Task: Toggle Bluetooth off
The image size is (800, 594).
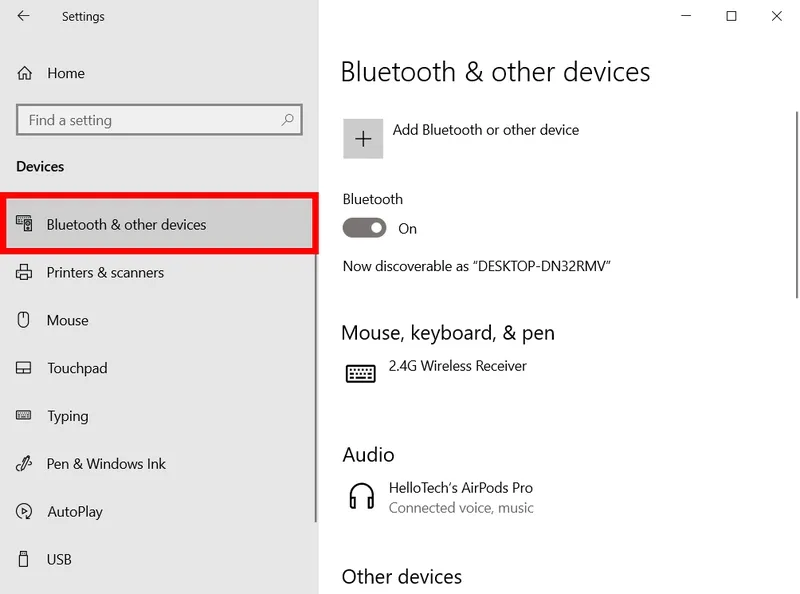Action: click(x=364, y=228)
